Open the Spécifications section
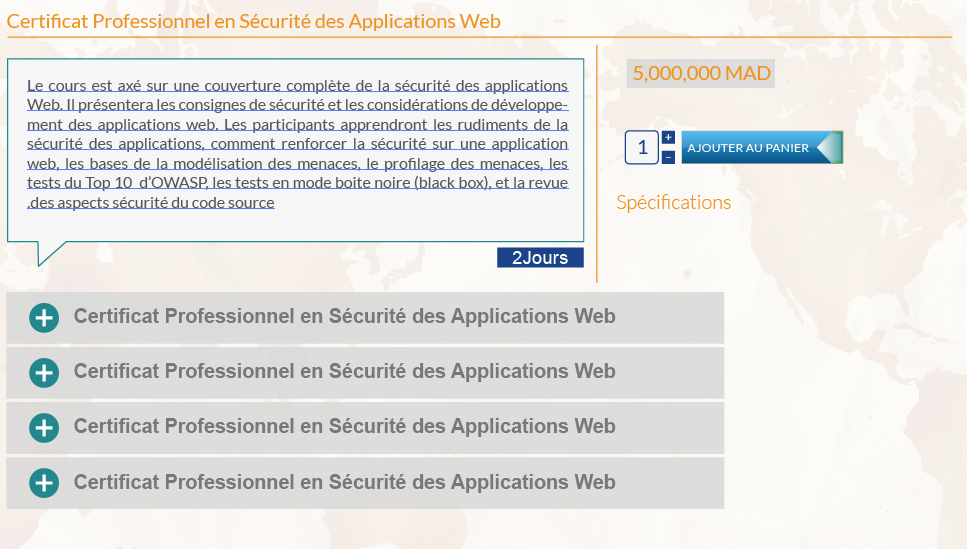The image size is (967, 549). (x=673, y=203)
